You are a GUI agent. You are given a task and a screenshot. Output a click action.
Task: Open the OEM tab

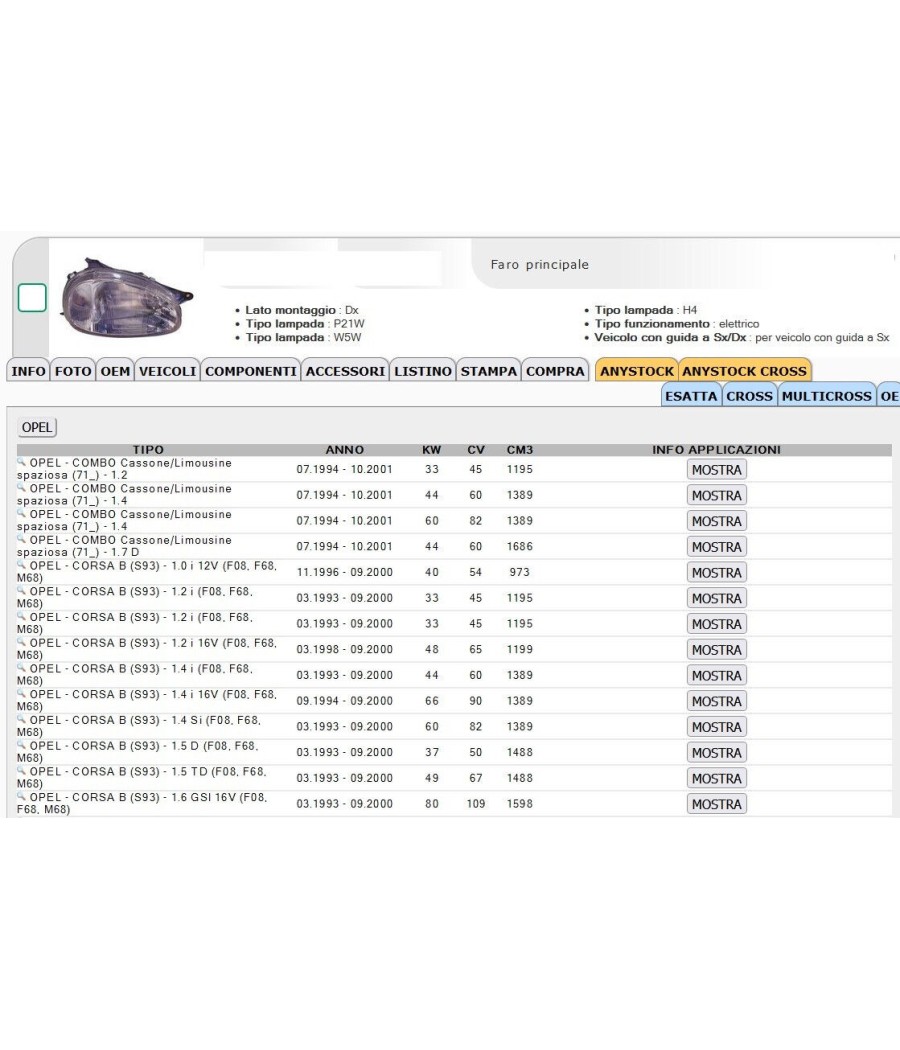pos(115,371)
